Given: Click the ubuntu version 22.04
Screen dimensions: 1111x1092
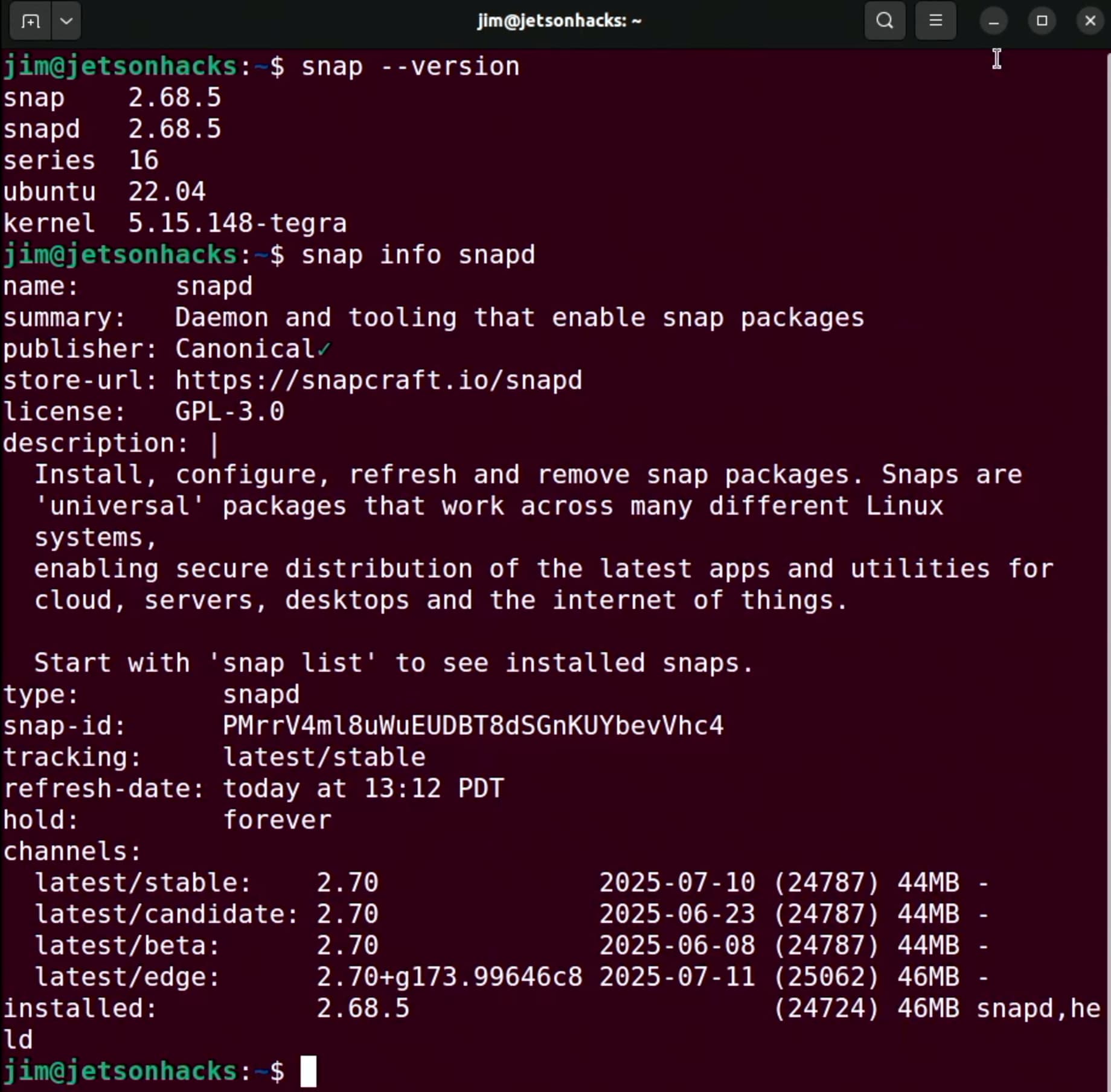Looking at the screenshot, I should 167,192.
